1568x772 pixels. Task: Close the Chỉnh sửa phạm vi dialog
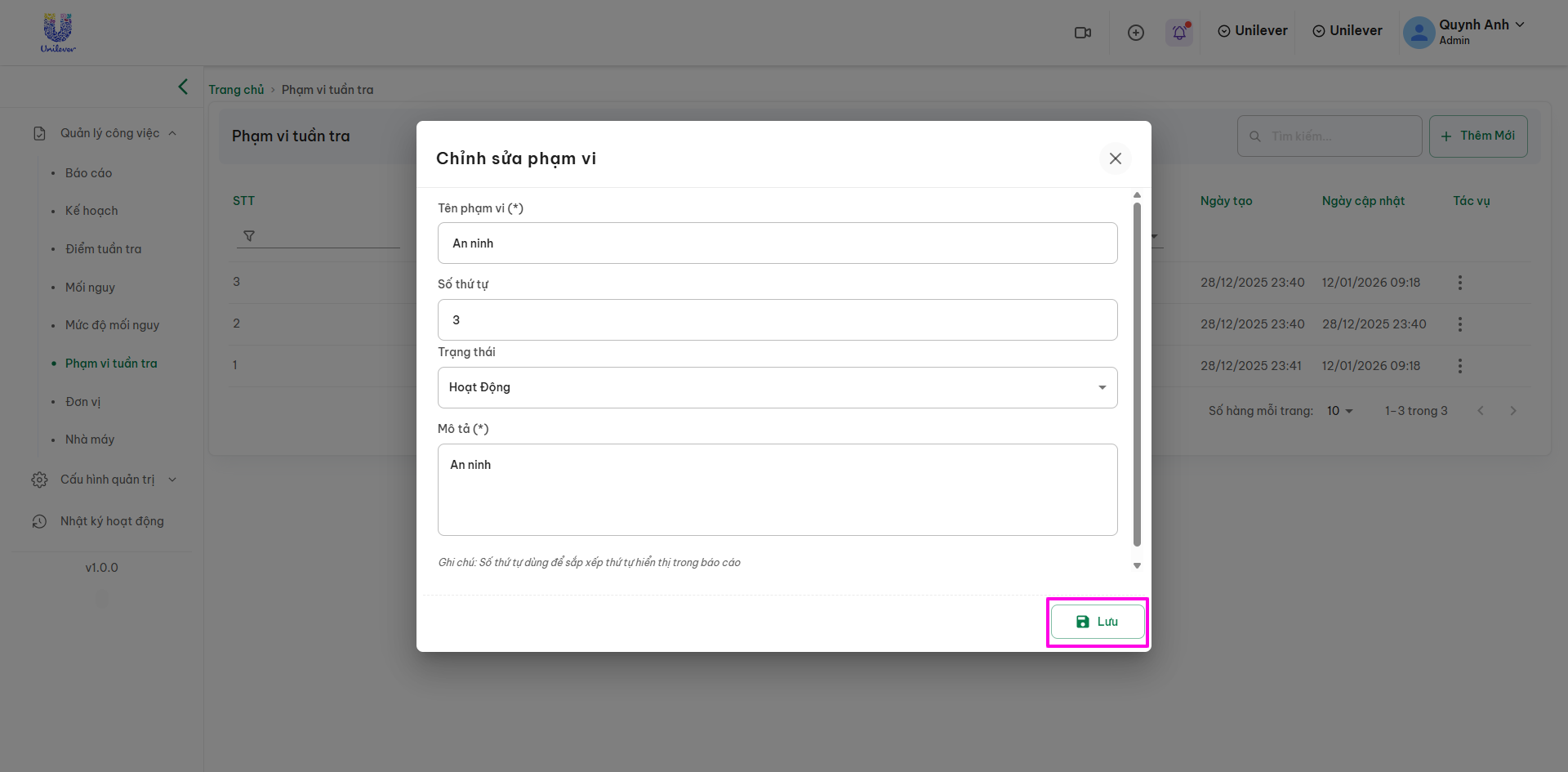pyautogui.click(x=1116, y=158)
